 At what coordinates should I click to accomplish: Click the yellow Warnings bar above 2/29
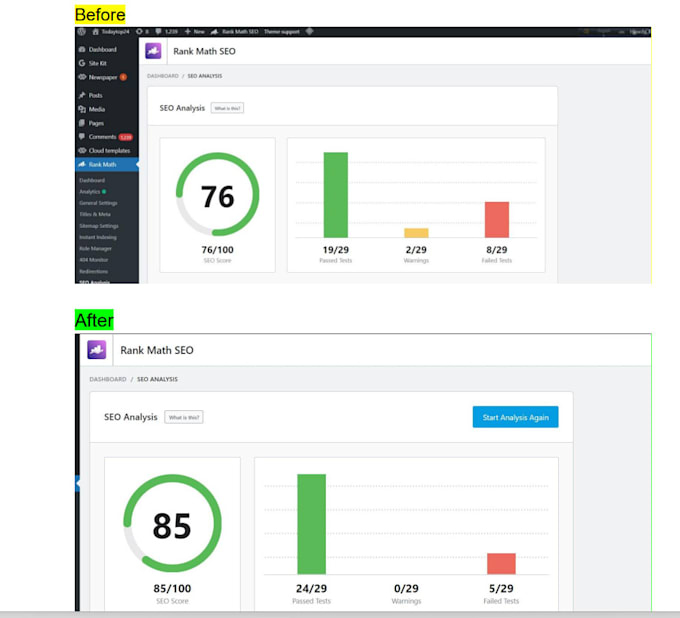click(x=416, y=233)
